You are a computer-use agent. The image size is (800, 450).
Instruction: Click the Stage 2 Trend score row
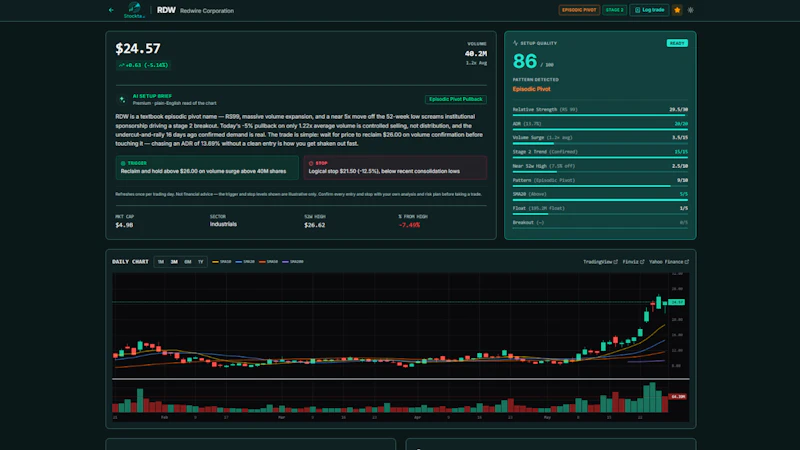pos(600,152)
